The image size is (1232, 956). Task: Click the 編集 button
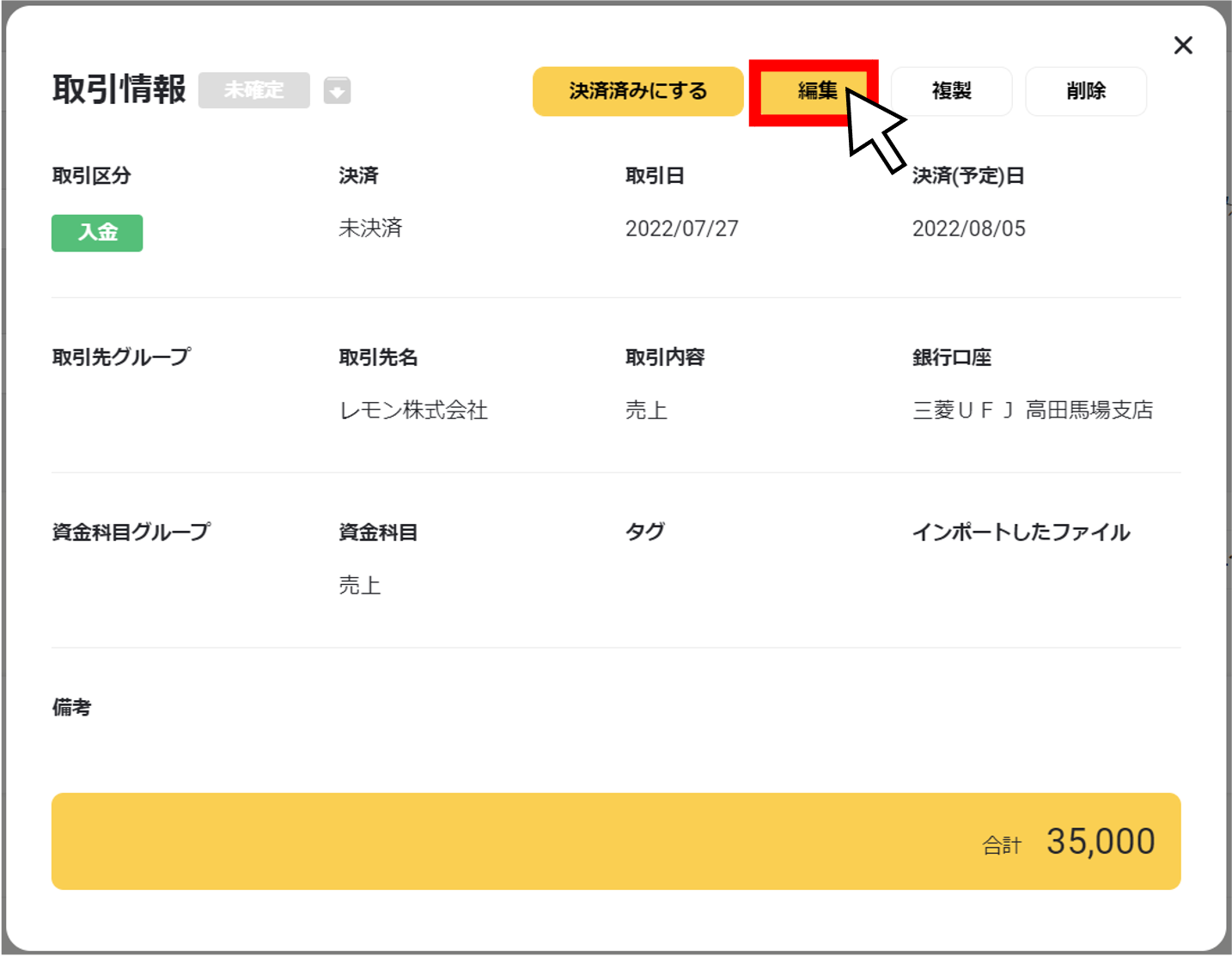tap(814, 91)
